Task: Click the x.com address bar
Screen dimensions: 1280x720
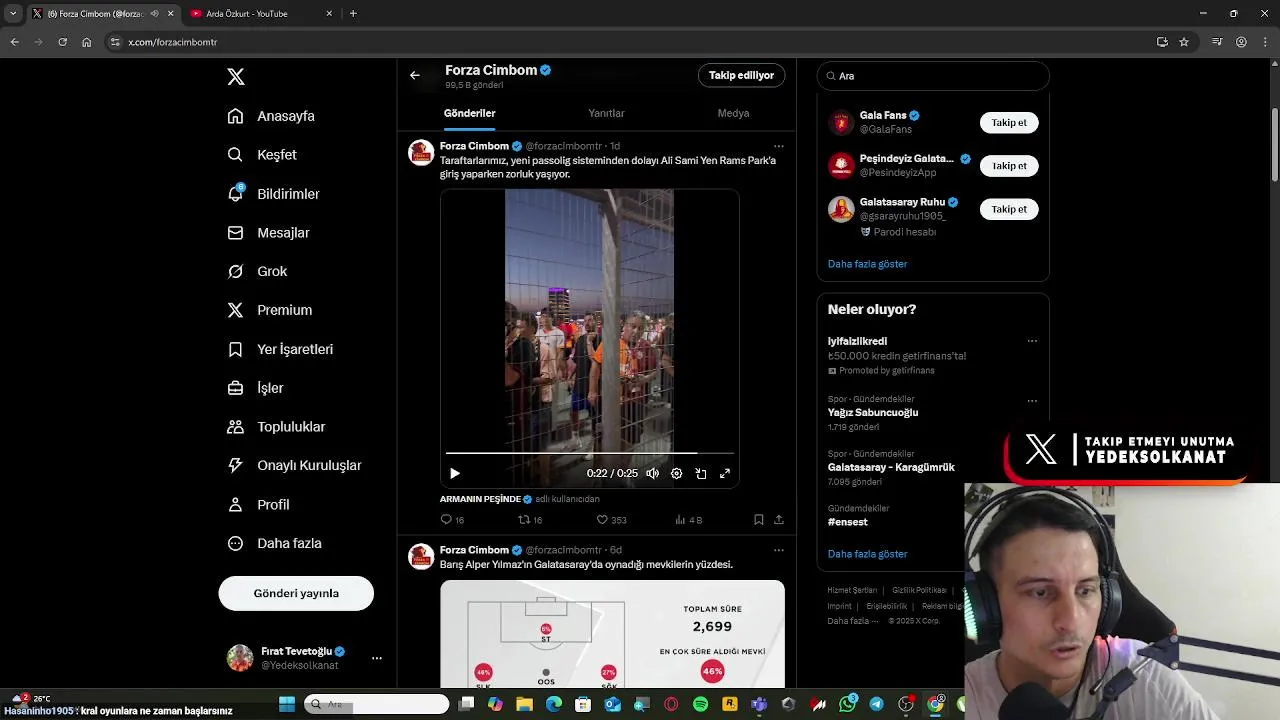Action: [x=630, y=42]
